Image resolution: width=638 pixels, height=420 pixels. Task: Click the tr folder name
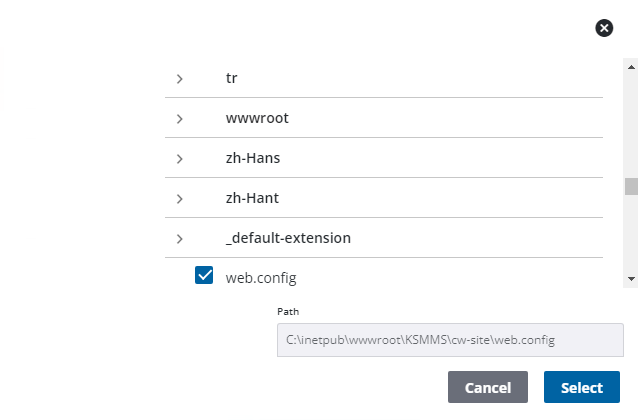click(232, 78)
